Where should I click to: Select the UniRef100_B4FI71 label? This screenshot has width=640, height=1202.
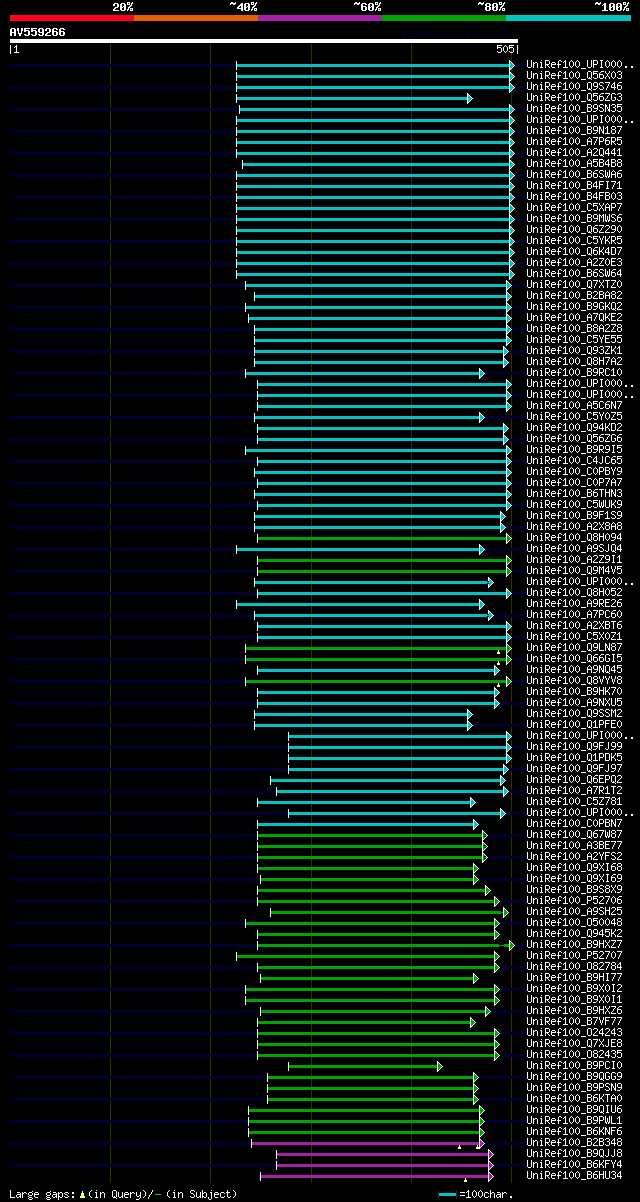[x=574, y=185]
